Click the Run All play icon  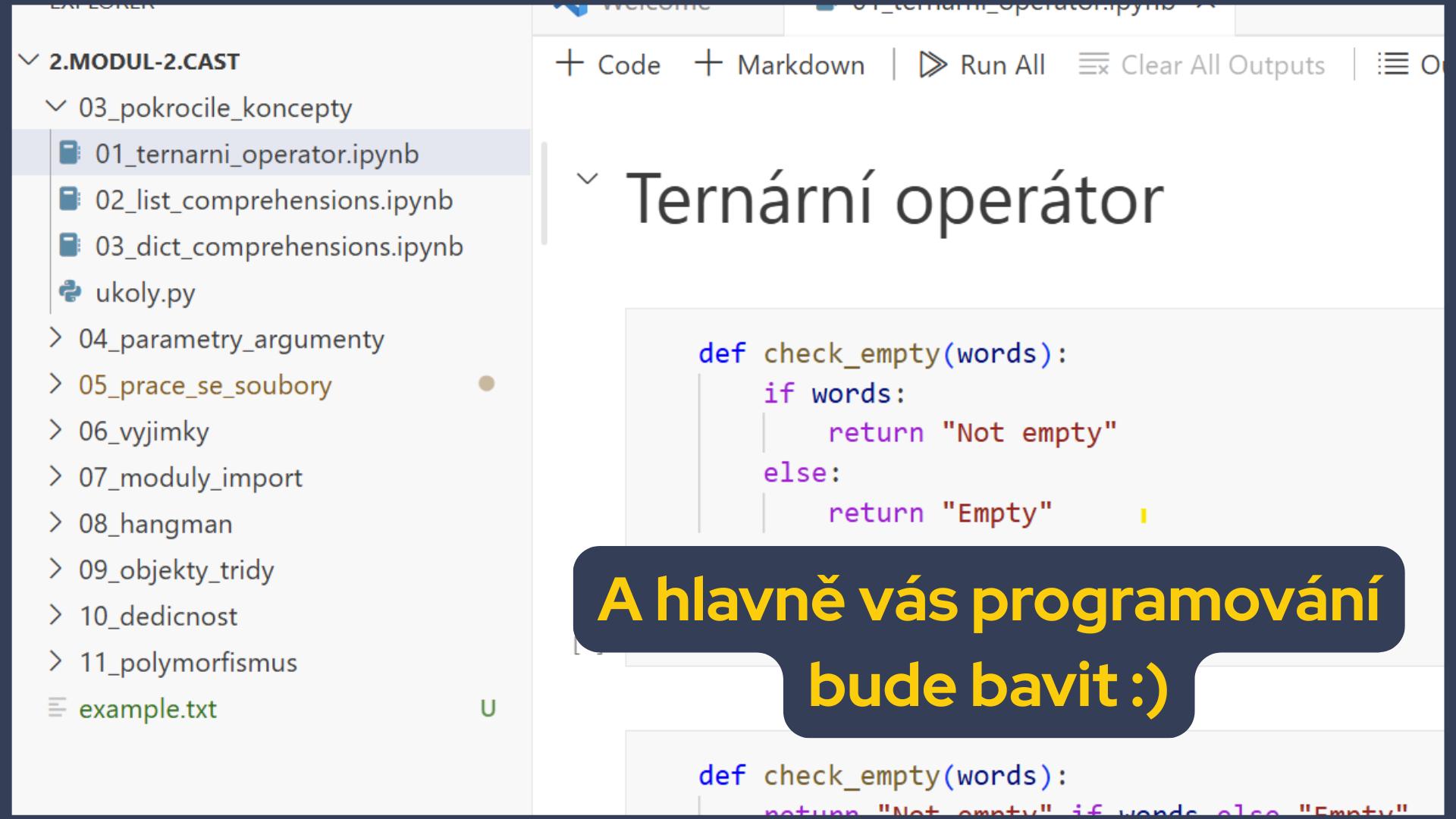(932, 64)
